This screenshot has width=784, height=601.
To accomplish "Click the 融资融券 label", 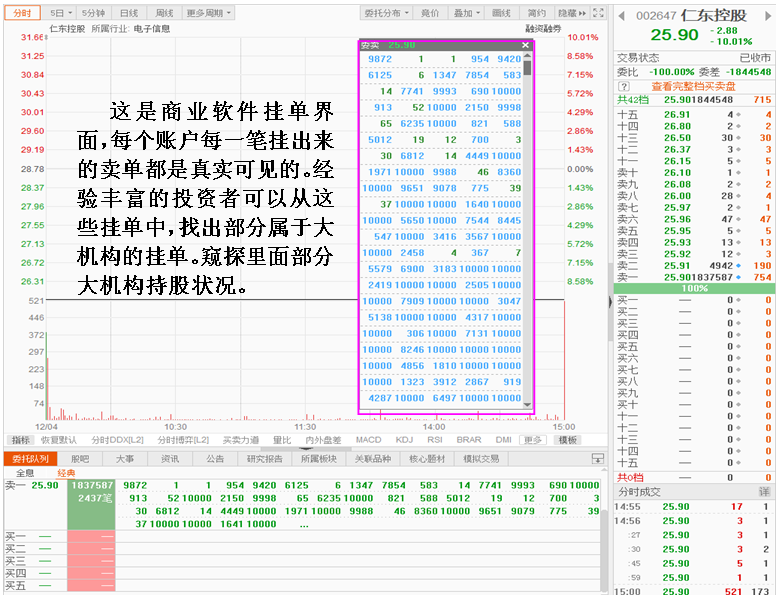I will click(544, 28).
